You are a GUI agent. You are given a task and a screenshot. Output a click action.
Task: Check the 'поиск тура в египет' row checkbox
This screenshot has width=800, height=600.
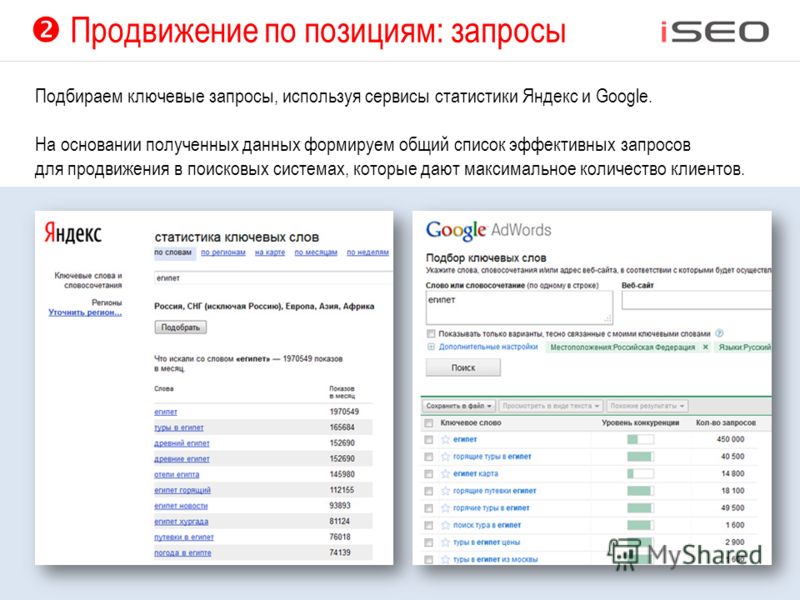coord(429,526)
